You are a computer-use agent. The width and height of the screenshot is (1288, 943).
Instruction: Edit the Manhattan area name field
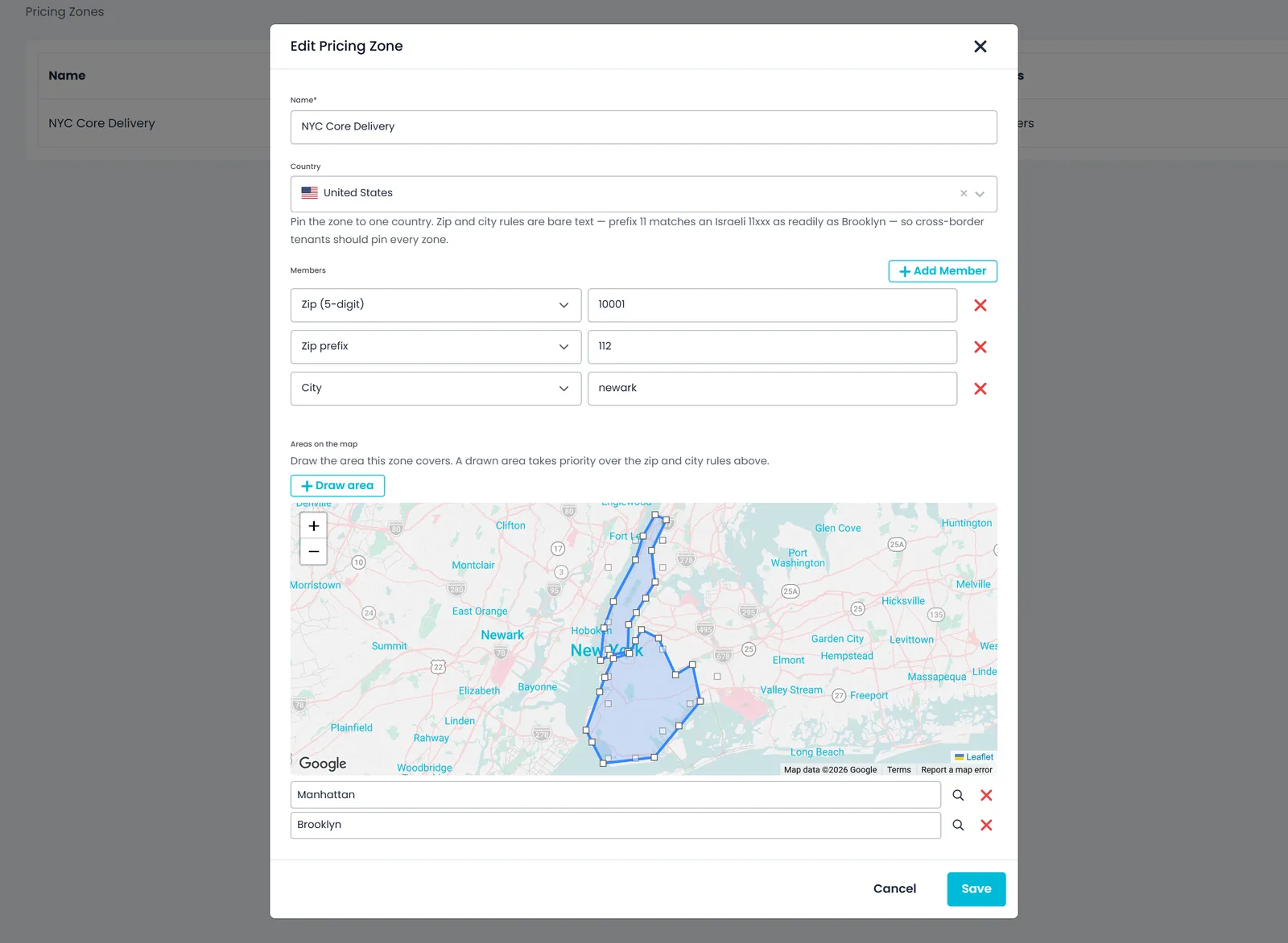pyautogui.click(x=615, y=795)
